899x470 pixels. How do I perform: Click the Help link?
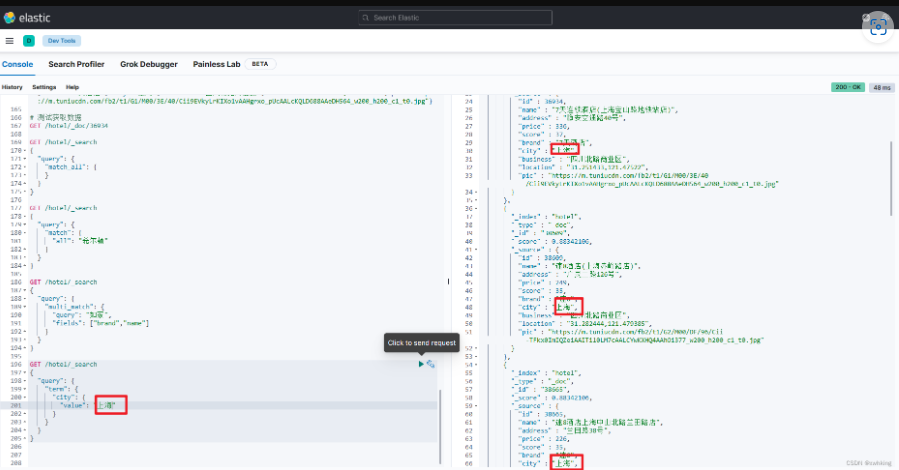(x=72, y=87)
